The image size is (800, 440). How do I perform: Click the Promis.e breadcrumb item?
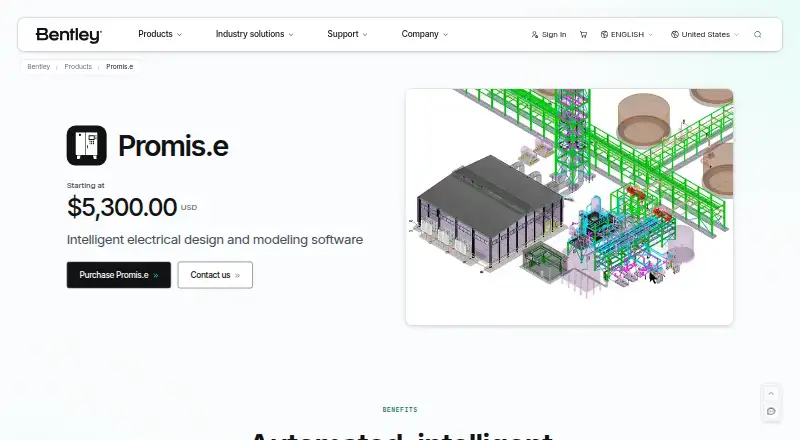119,66
